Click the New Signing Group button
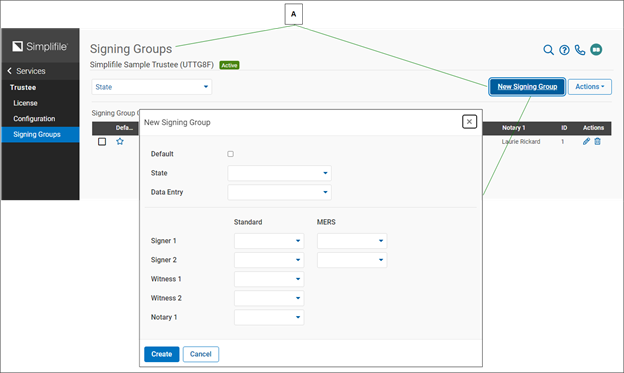 [x=527, y=87]
